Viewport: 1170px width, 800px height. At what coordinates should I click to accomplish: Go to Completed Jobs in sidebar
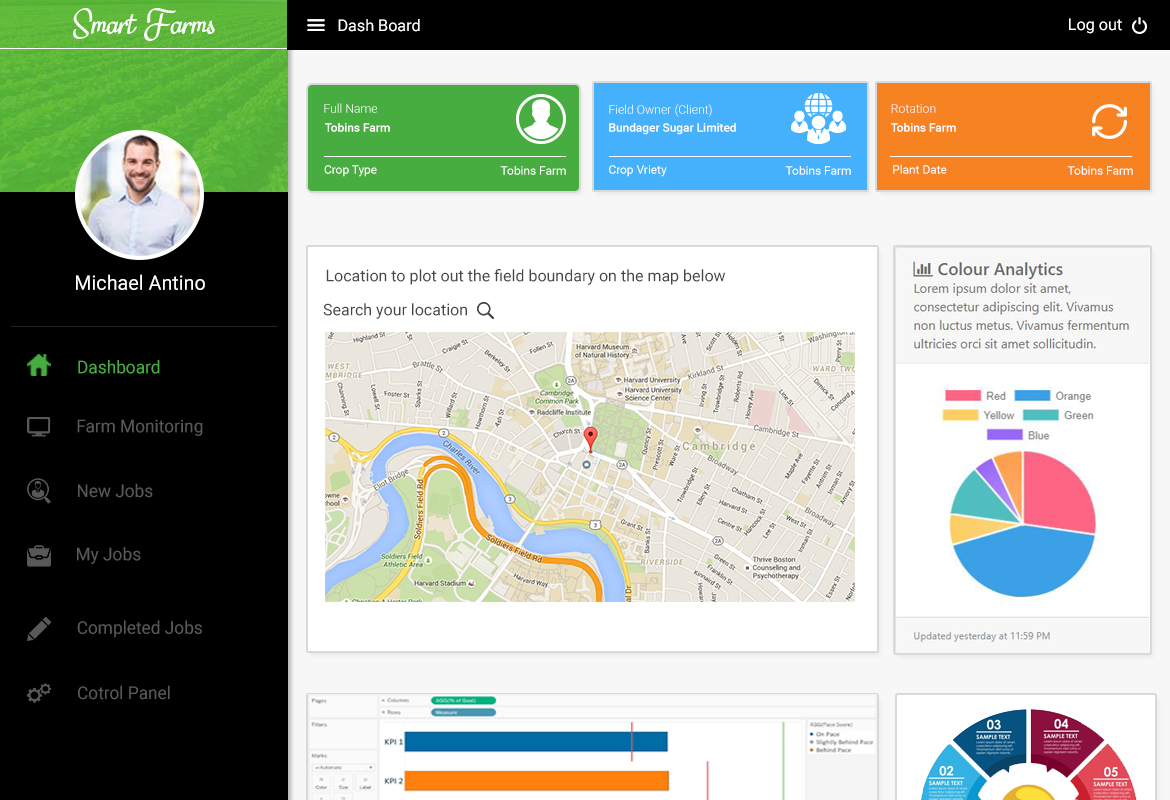[139, 628]
